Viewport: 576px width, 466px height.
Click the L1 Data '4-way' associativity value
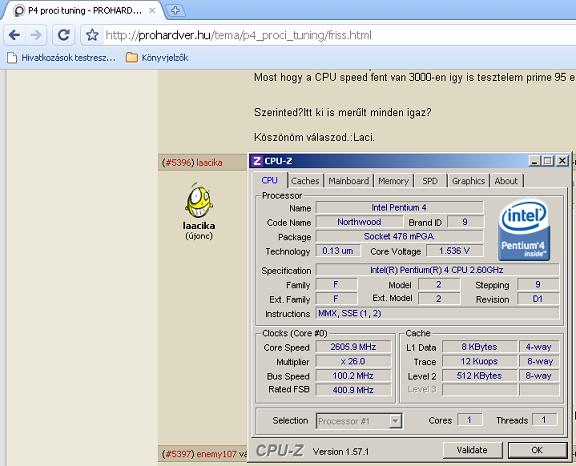coord(539,347)
